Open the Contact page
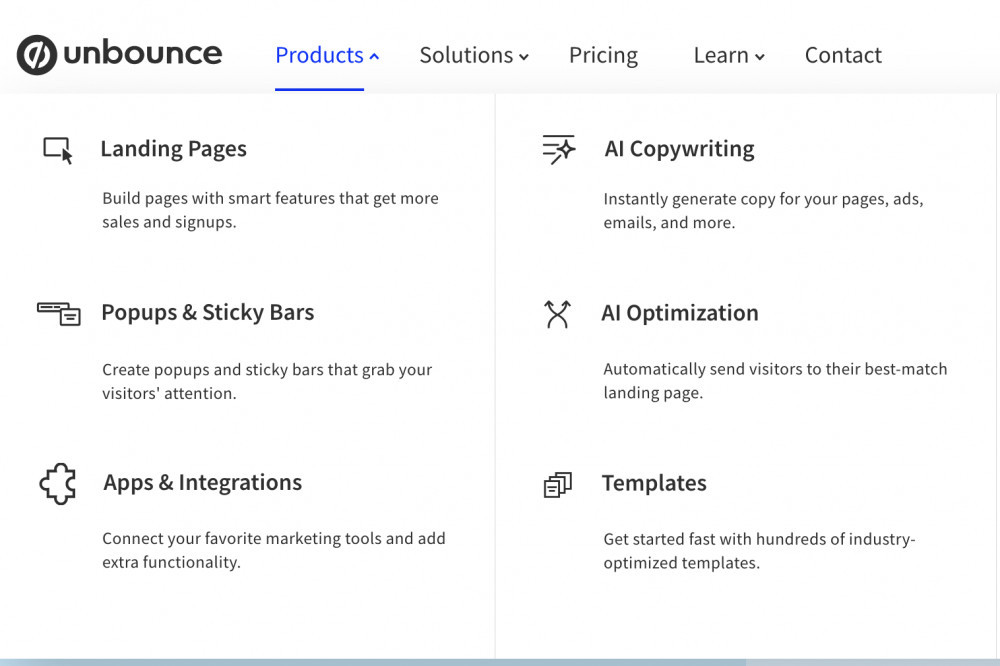This screenshot has width=1000, height=666. point(843,56)
